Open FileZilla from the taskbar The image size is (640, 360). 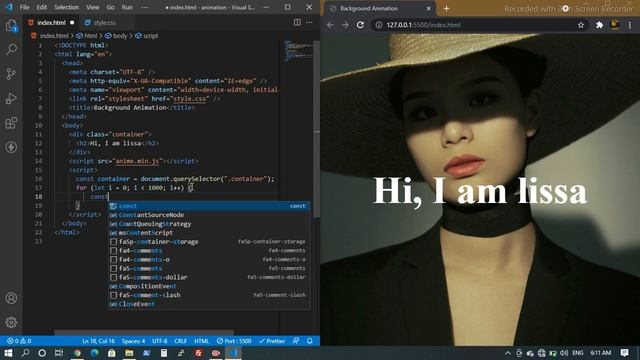point(198,353)
